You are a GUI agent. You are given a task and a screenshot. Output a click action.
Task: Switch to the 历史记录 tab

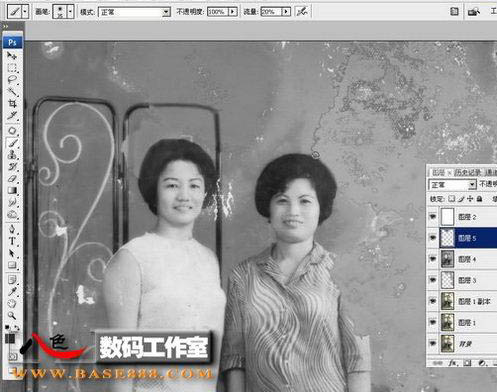(x=467, y=172)
